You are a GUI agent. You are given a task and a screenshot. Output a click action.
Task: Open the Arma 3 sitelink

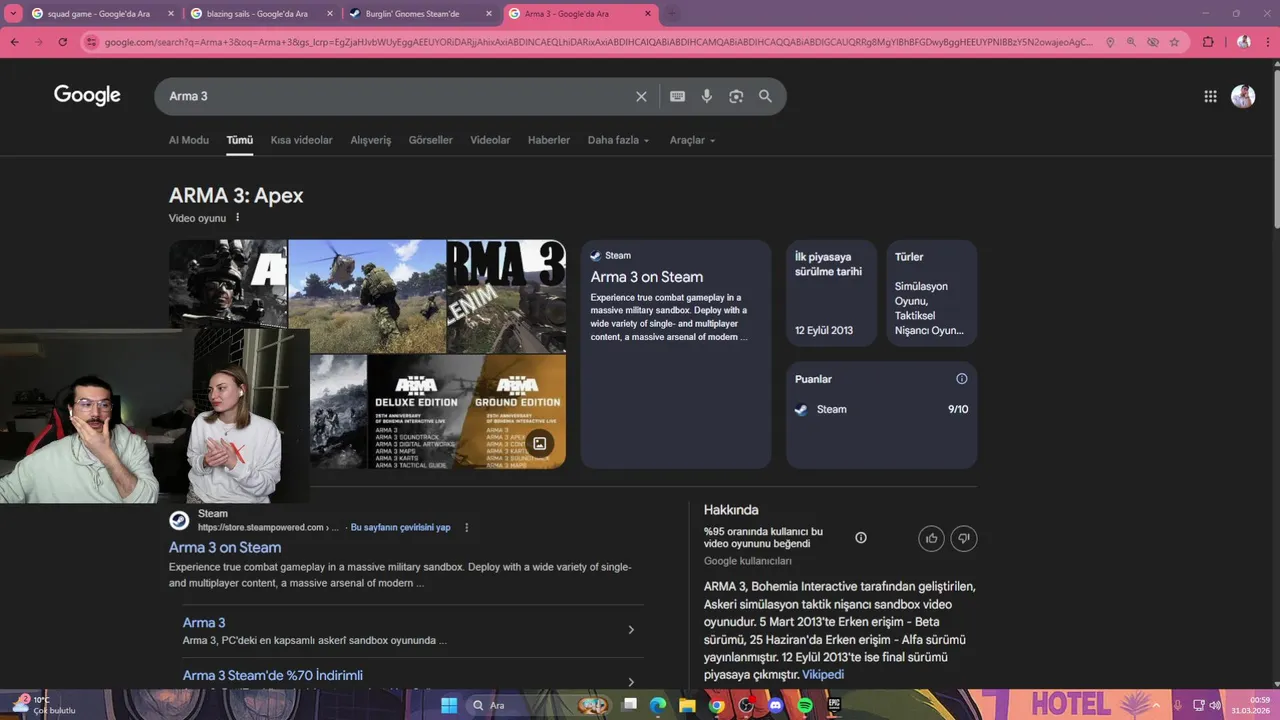(x=204, y=623)
